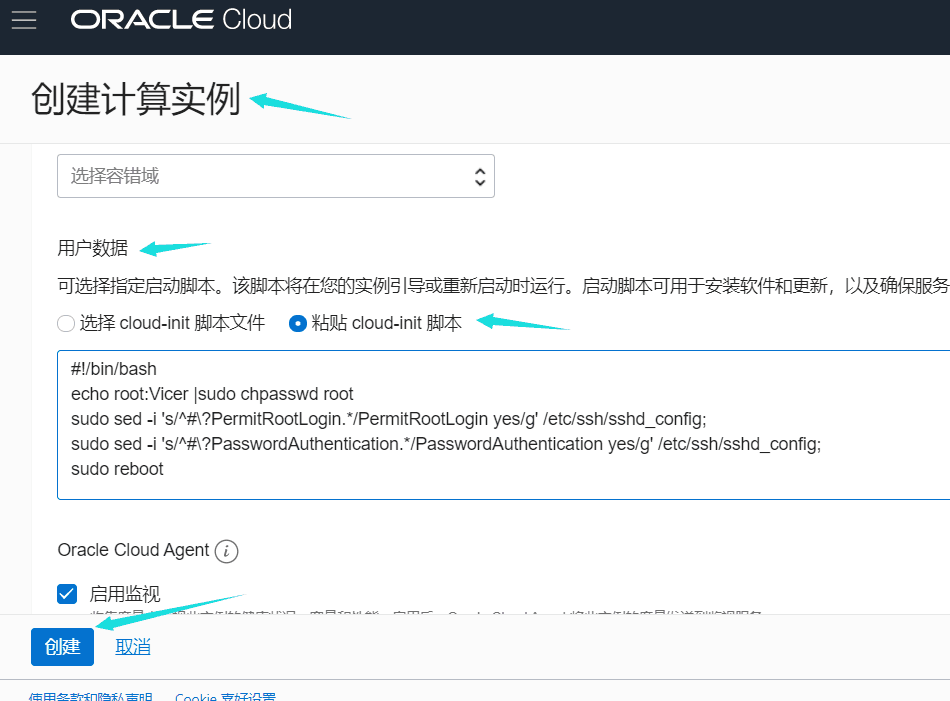The image size is (950, 701).
Task: Click the #!/bin/bash line in the script
Action: click(x=114, y=369)
